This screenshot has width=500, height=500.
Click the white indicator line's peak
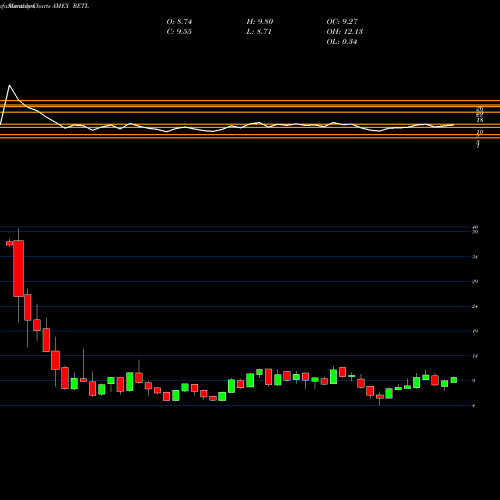point(9,86)
